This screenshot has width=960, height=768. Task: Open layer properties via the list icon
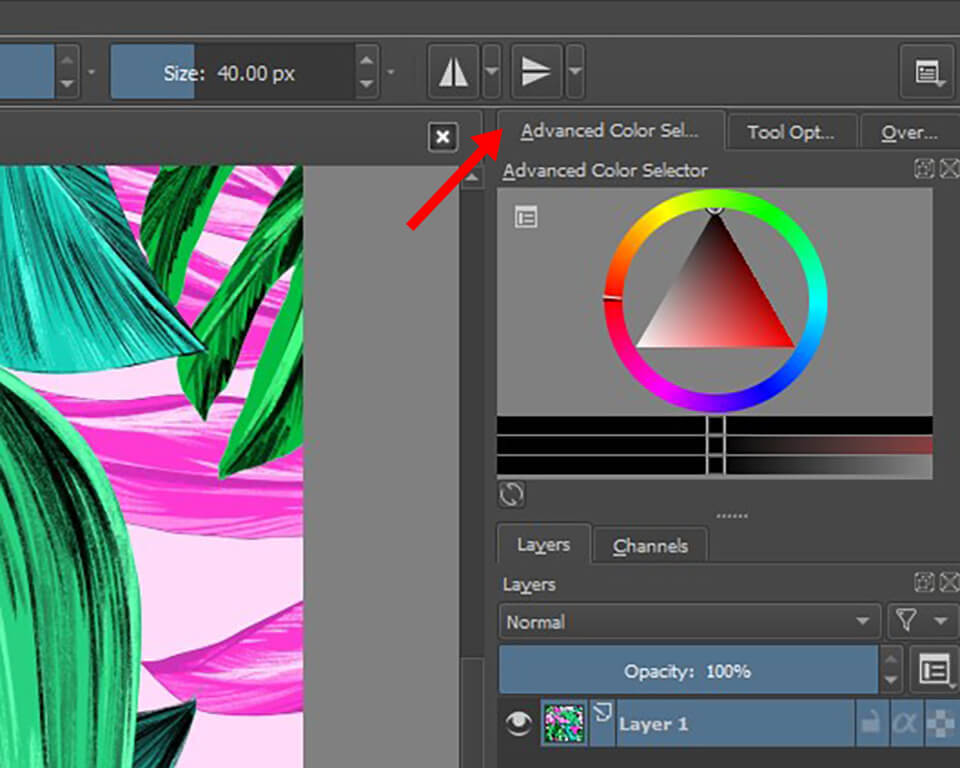pos(932,670)
